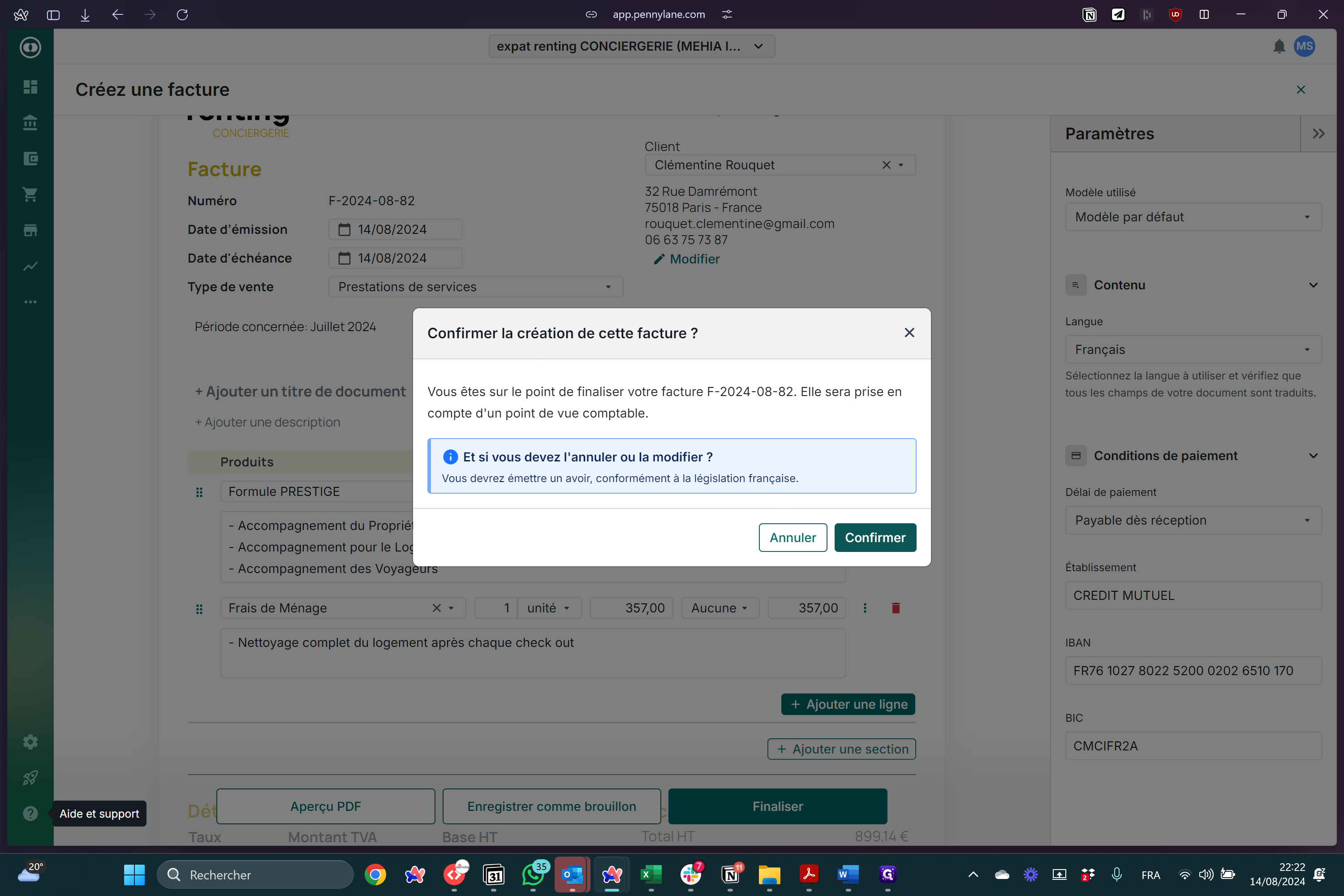This screenshot has height=896, width=1344.
Task: Open the browser downloads icon
Action: click(85, 14)
